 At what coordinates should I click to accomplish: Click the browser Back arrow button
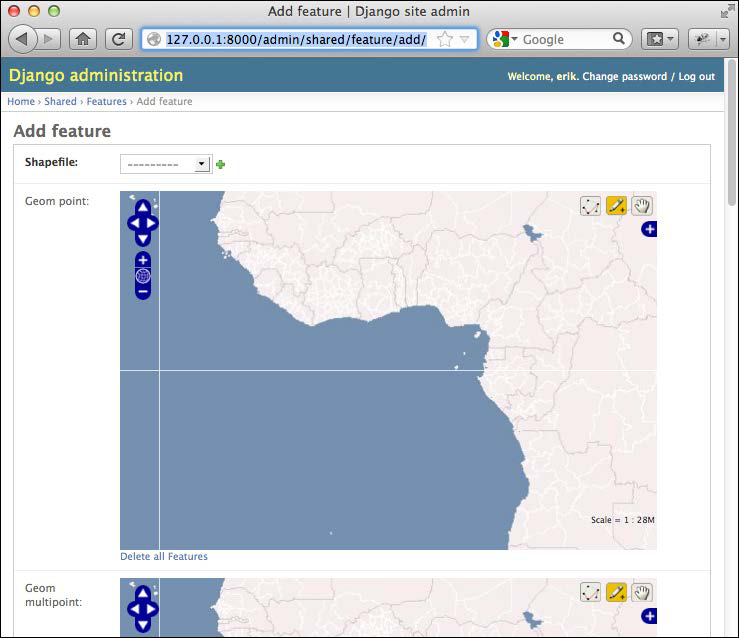click(22, 39)
